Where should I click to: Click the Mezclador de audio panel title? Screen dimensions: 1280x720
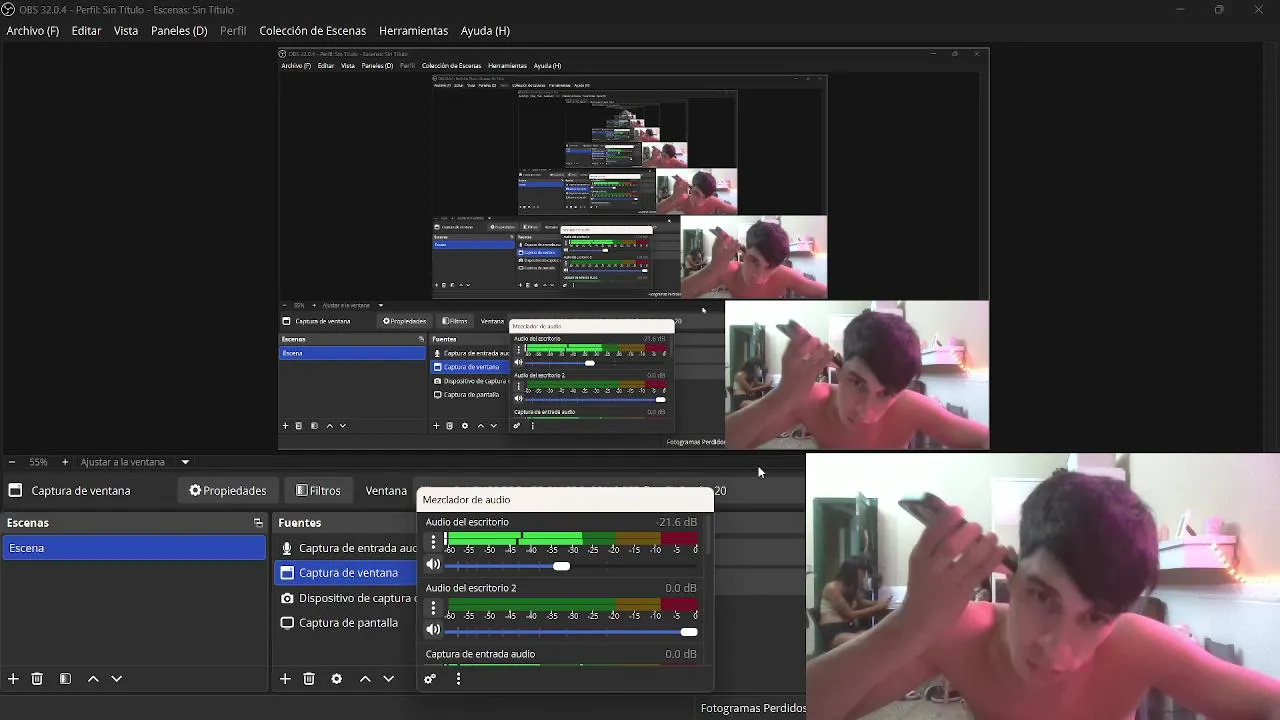pyautogui.click(x=466, y=499)
